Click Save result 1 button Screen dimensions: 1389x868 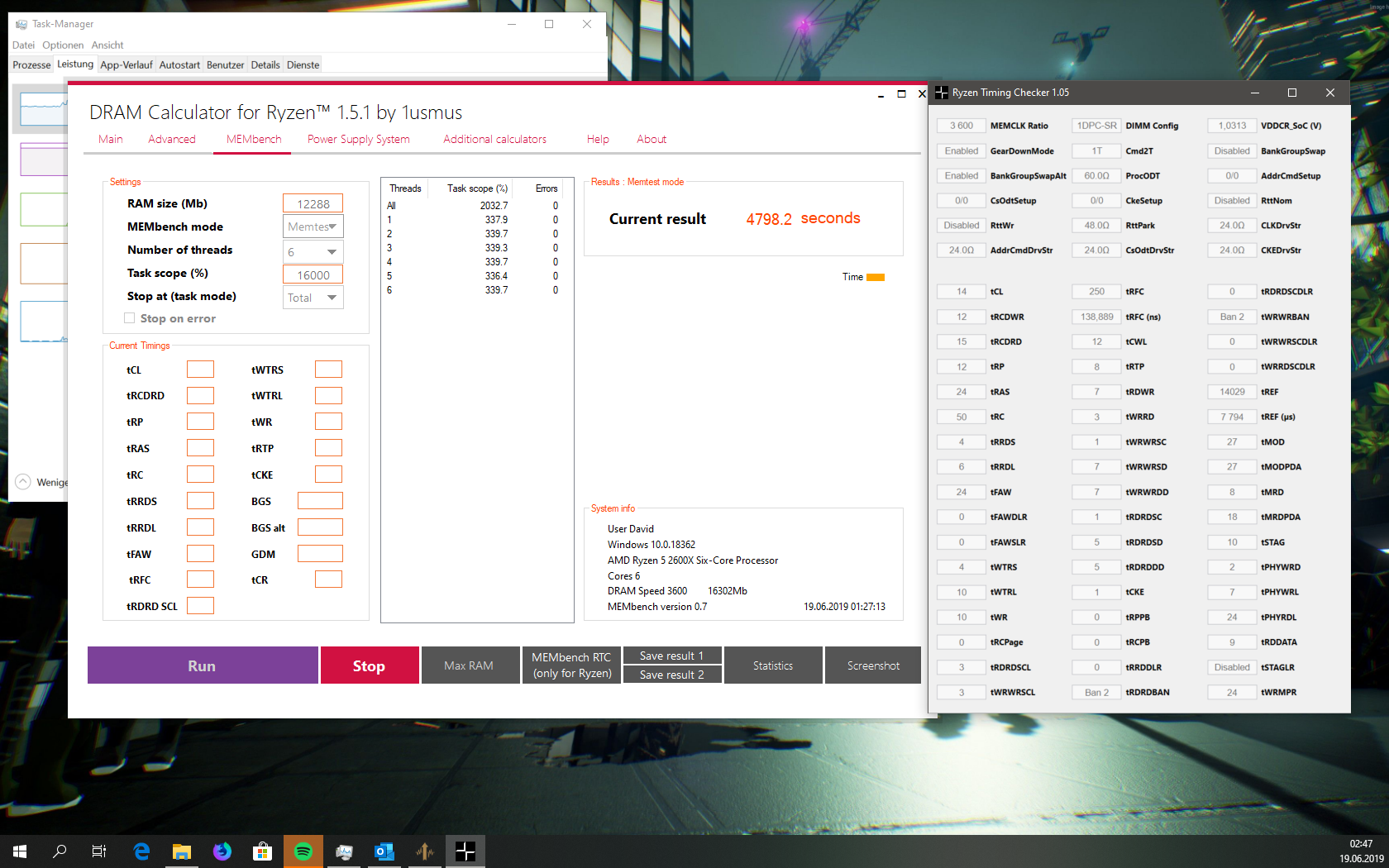(x=672, y=656)
